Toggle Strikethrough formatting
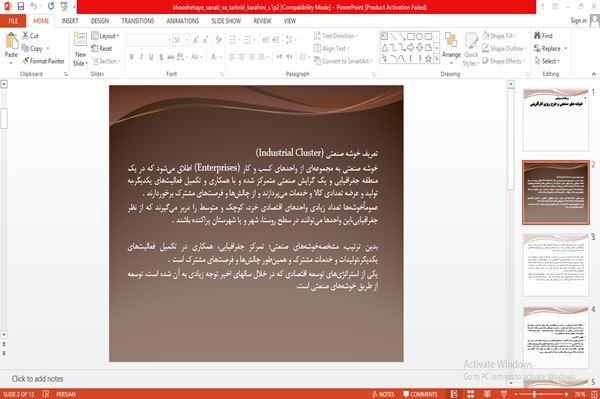 pos(171,57)
